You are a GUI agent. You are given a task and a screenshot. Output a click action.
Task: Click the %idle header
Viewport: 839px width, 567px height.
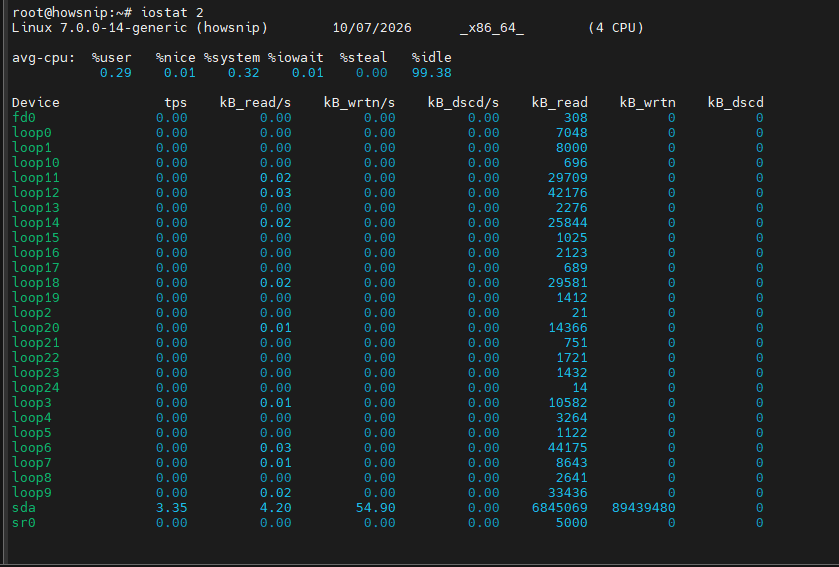431,57
